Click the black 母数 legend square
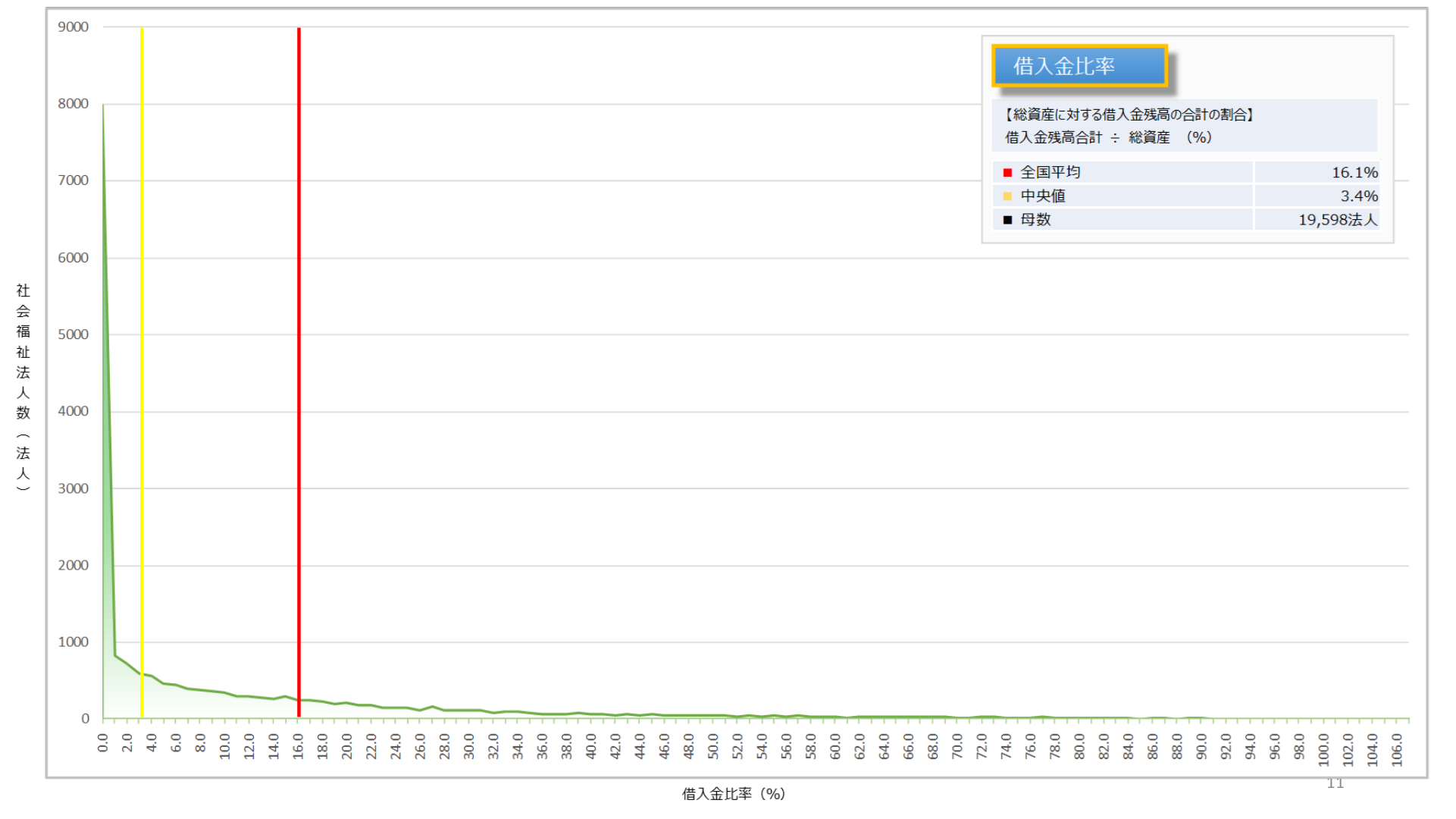Viewport: 1456px width, 819px height. coord(1007,220)
